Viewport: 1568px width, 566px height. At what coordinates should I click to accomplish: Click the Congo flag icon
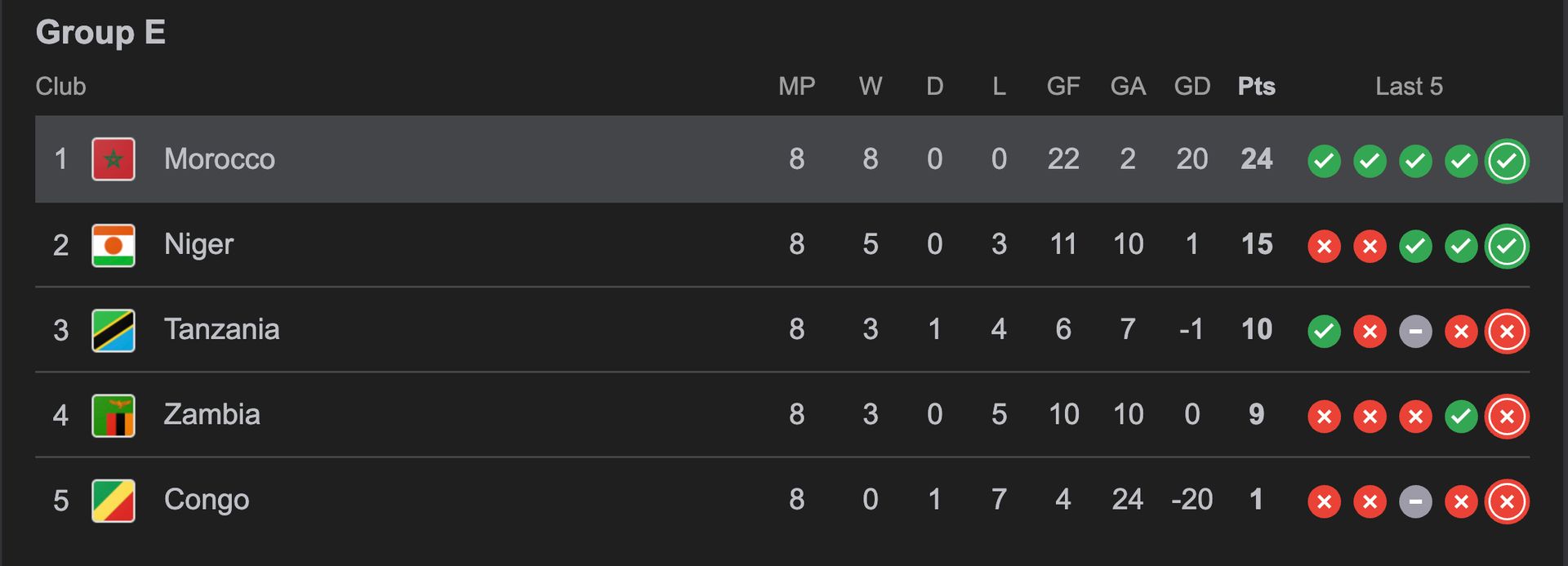[x=114, y=501]
